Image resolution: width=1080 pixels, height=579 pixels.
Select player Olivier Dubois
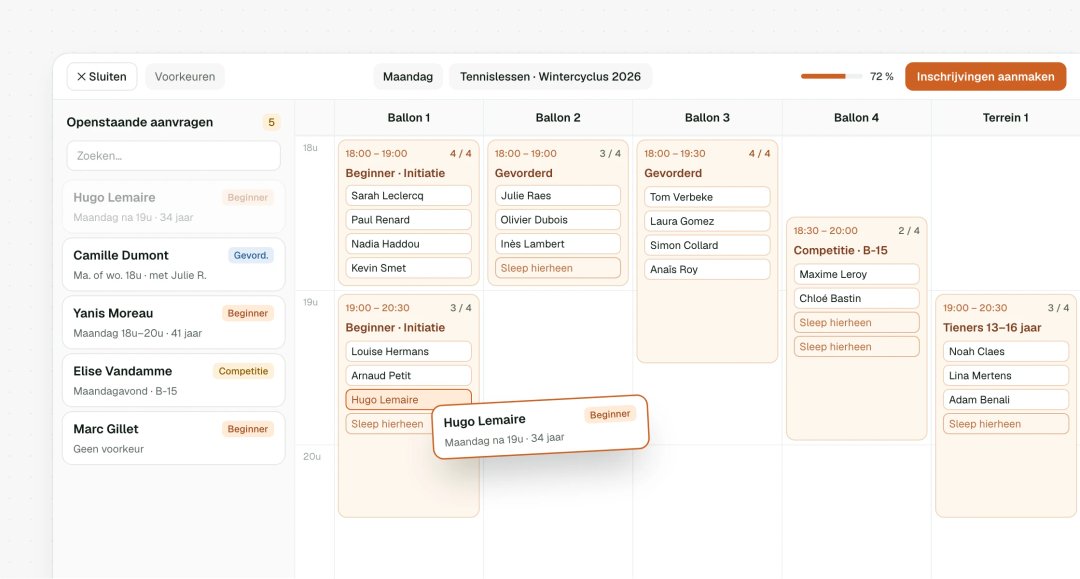558,220
